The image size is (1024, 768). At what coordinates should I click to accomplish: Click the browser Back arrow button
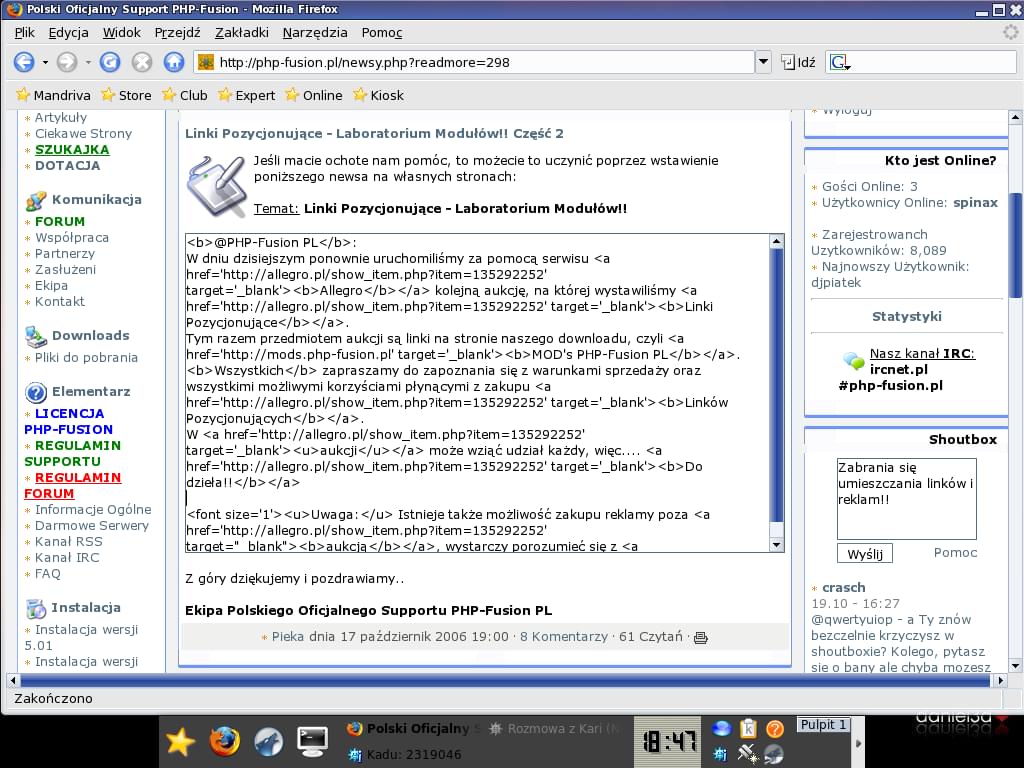pyautogui.click(x=24, y=62)
